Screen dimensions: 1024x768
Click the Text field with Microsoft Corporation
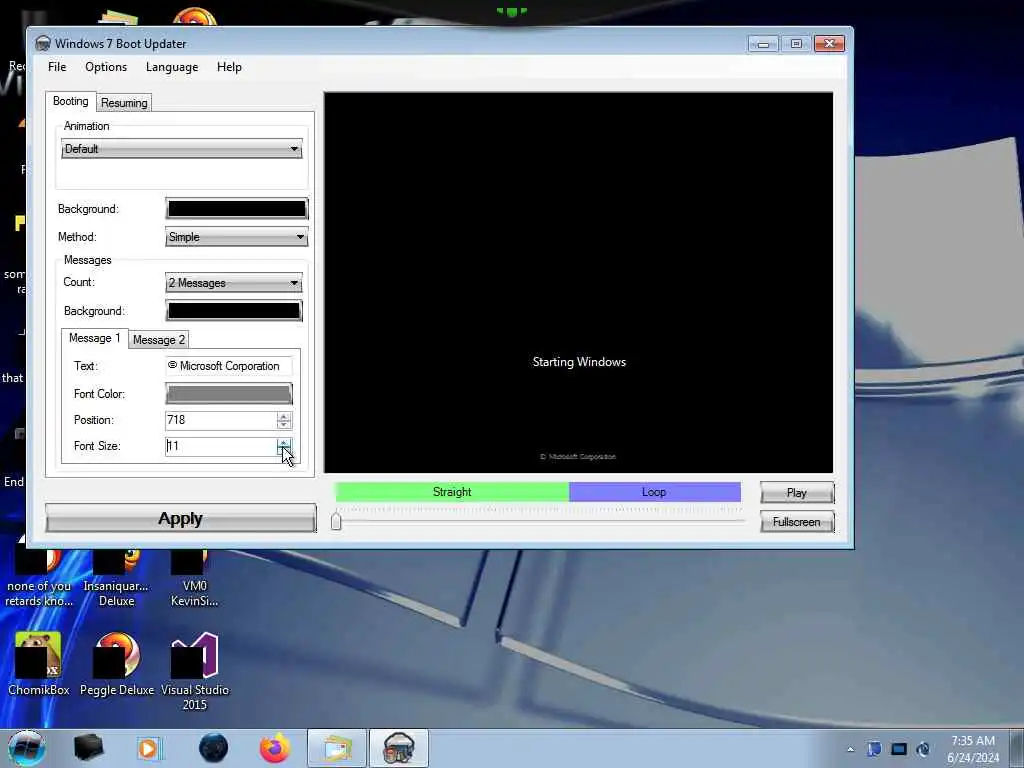click(229, 366)
